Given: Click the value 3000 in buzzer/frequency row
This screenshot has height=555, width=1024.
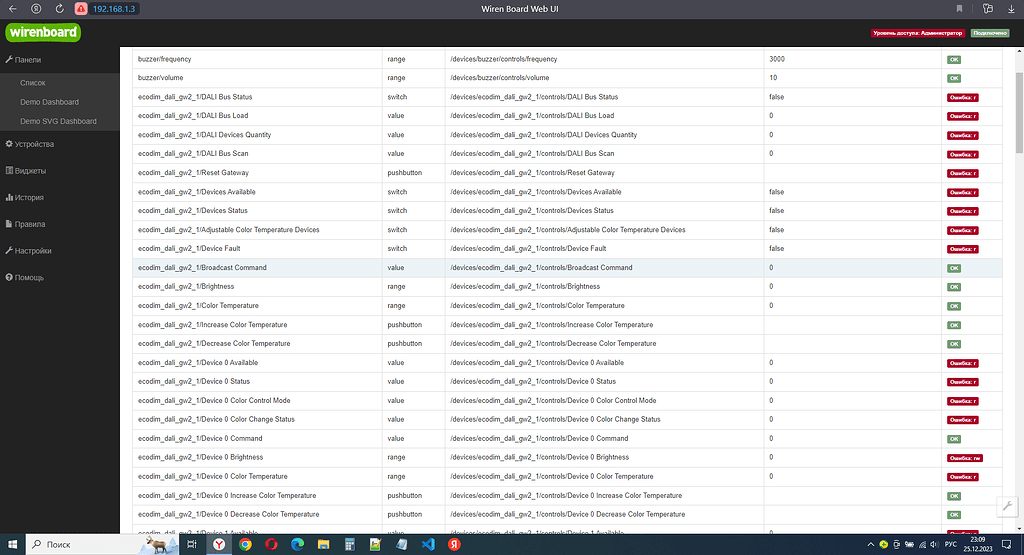Looking at the screenshot, I should 776,59.
